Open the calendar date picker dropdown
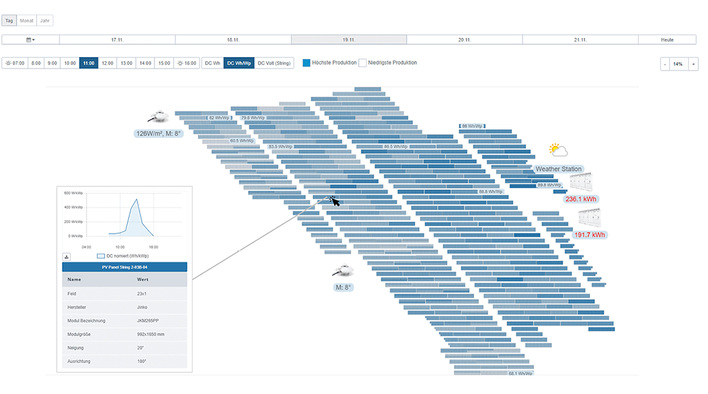Image resolution: width=708 pixels, height=394 pixels. coord(30,40)
